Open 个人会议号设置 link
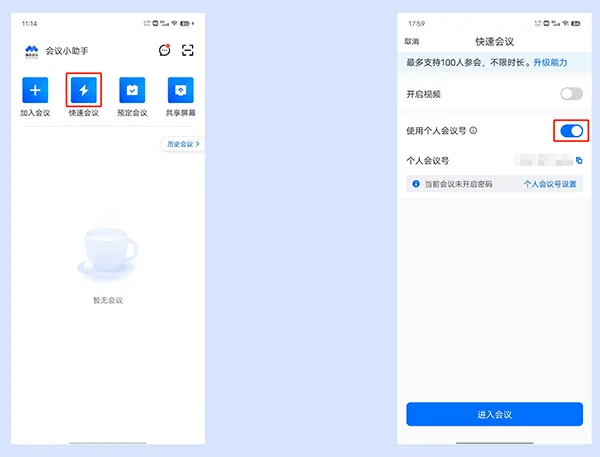The image size is (600, 457). (x=550, y=184)
